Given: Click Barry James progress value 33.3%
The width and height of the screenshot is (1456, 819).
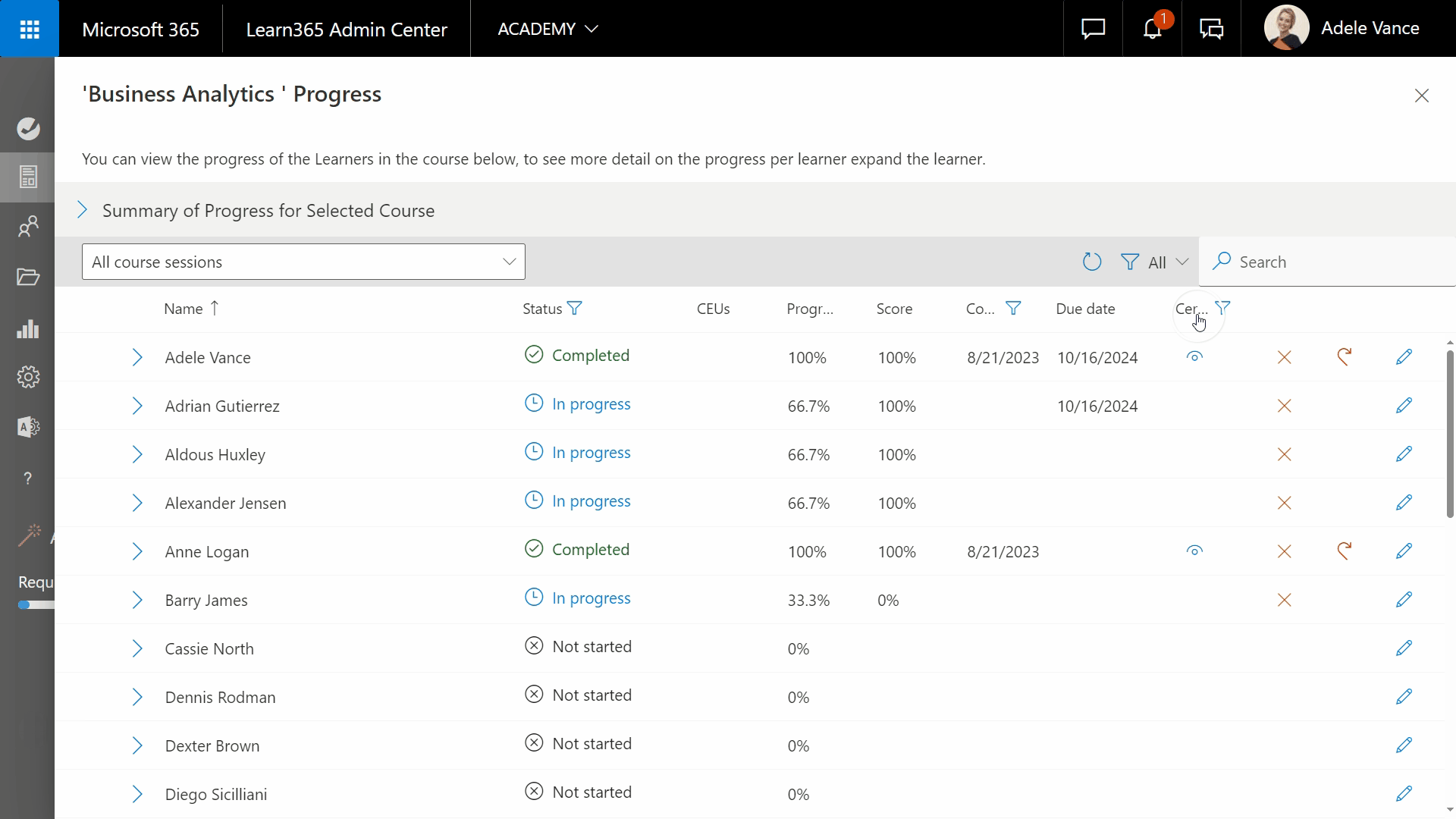Looking at the screenshot, I should tap(808, 601).
